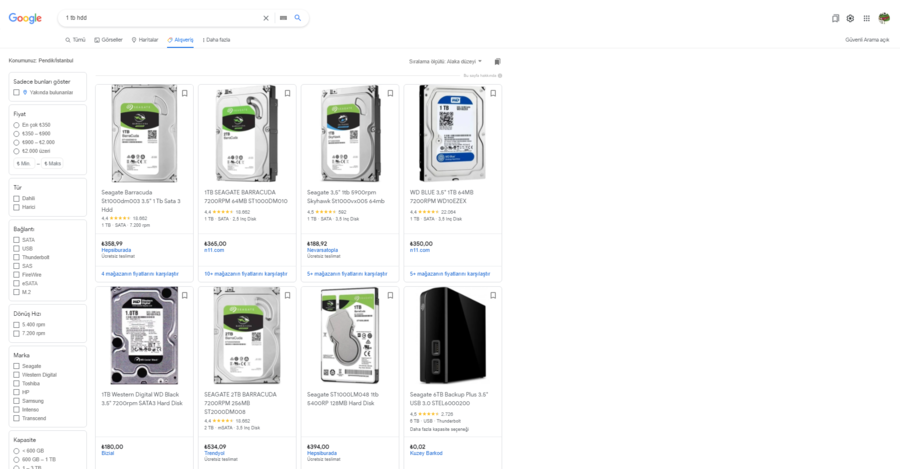900x469 pixels.
Task: Check the SATA connection filter
Action: pos(16,240)
